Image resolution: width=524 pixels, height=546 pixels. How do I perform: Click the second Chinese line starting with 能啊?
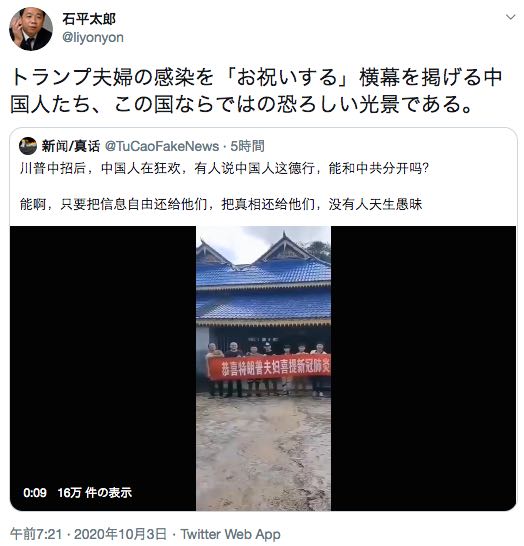point(221,204)
